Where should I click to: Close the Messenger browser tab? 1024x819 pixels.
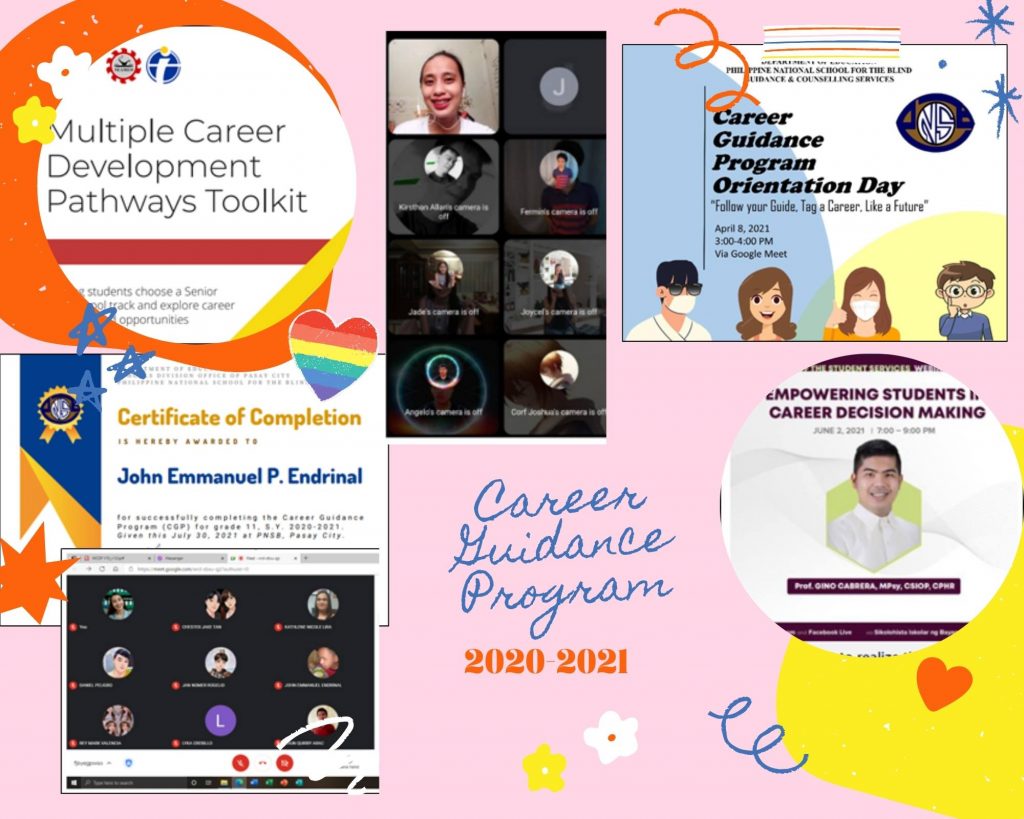(x=222, y=558)
